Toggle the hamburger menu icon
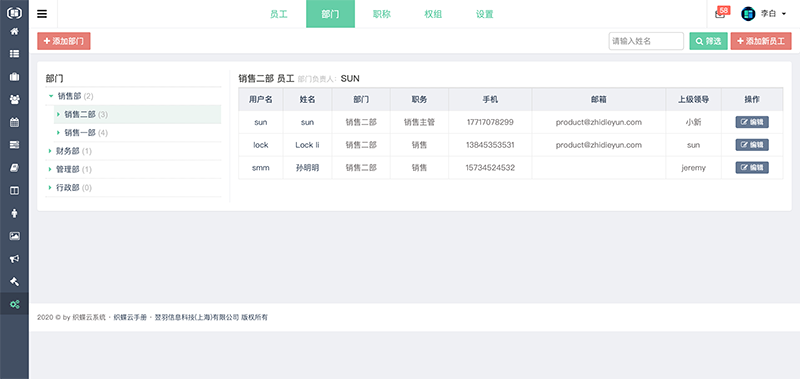Viewport: 800px width, 379px height. 42,14
